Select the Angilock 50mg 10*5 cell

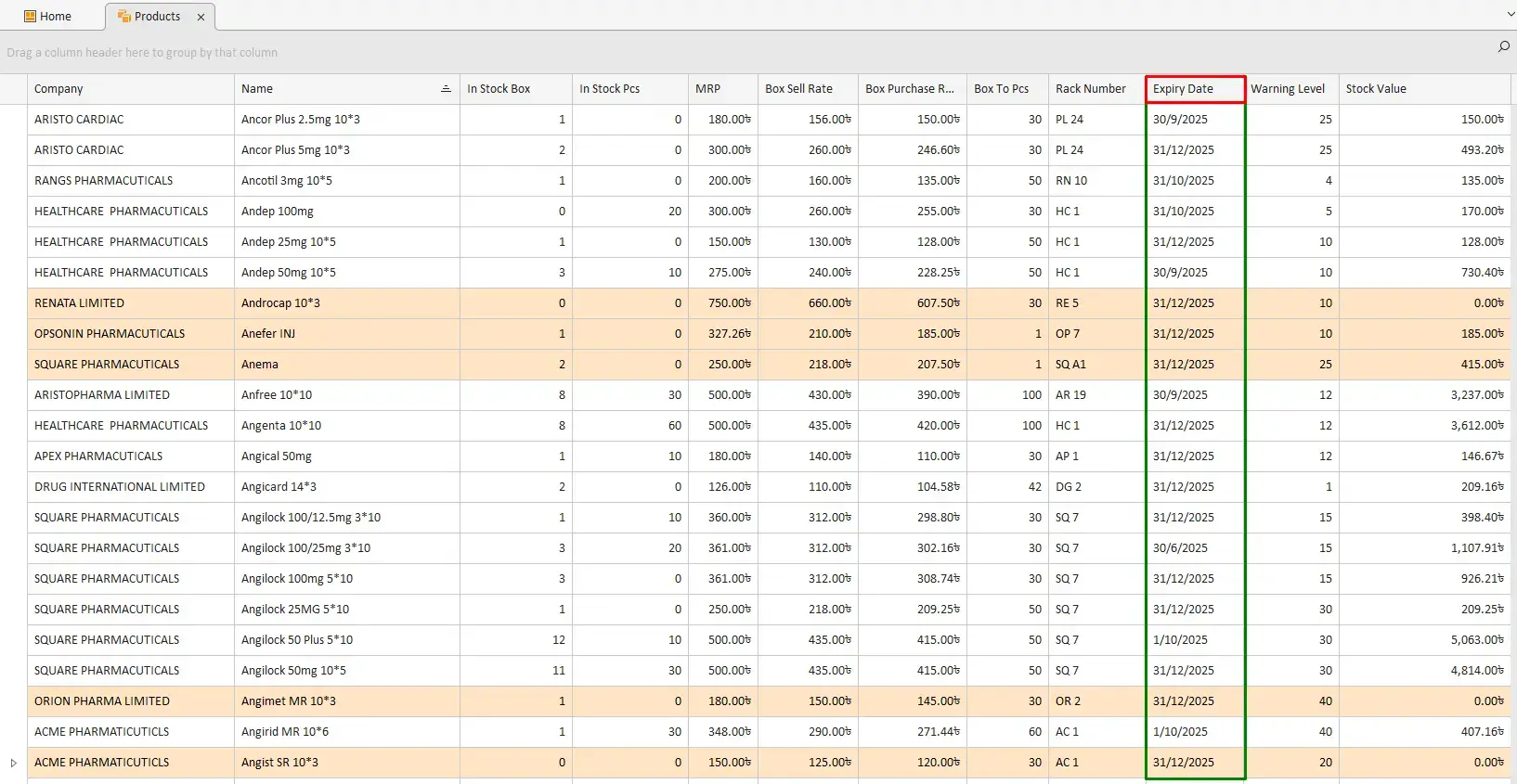(347, 671)
